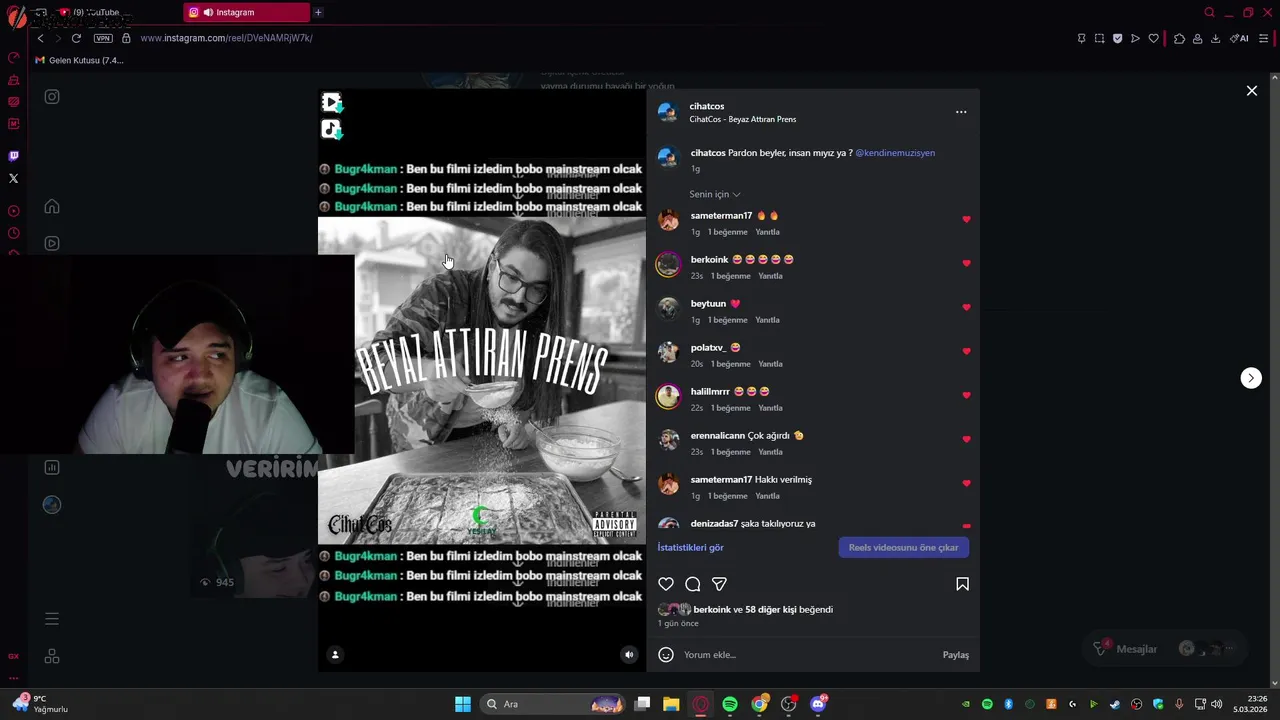Unlike erennalicann's 'Çok ağırdı' comment heart
The height and width of the screenshot is (720, 1280).
tap(966, 439)
